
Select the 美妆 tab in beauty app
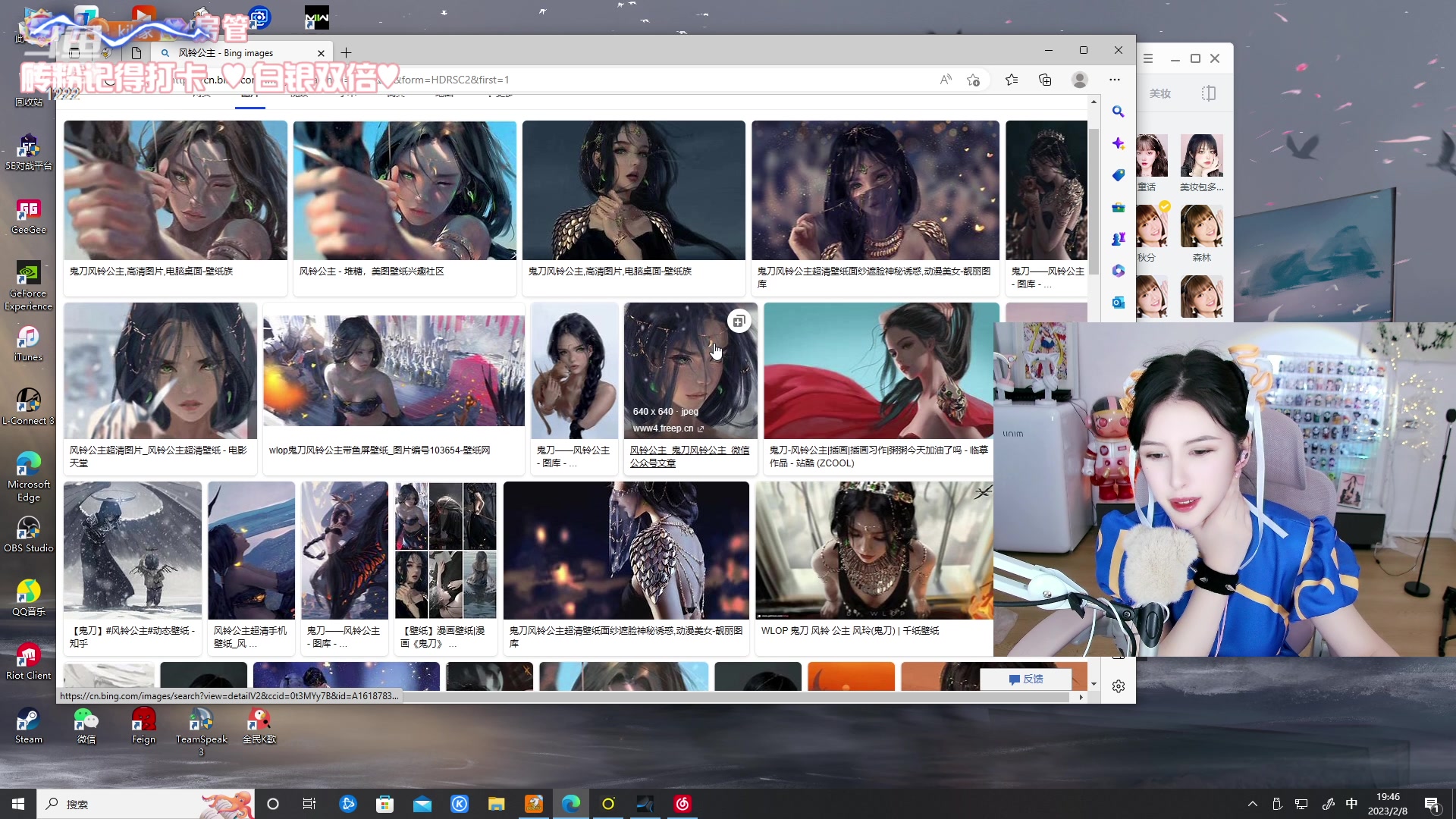[1160, 93]
